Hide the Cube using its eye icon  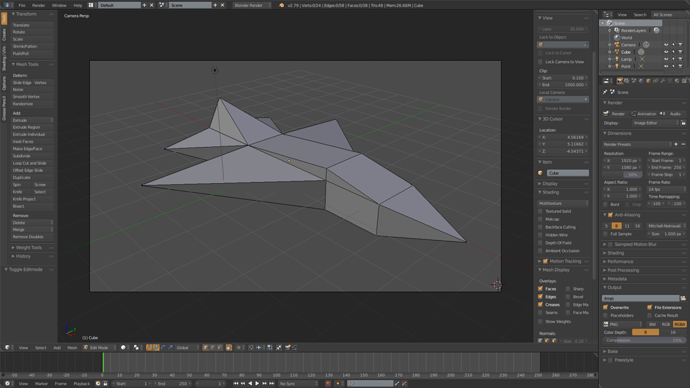click(666, 52)
